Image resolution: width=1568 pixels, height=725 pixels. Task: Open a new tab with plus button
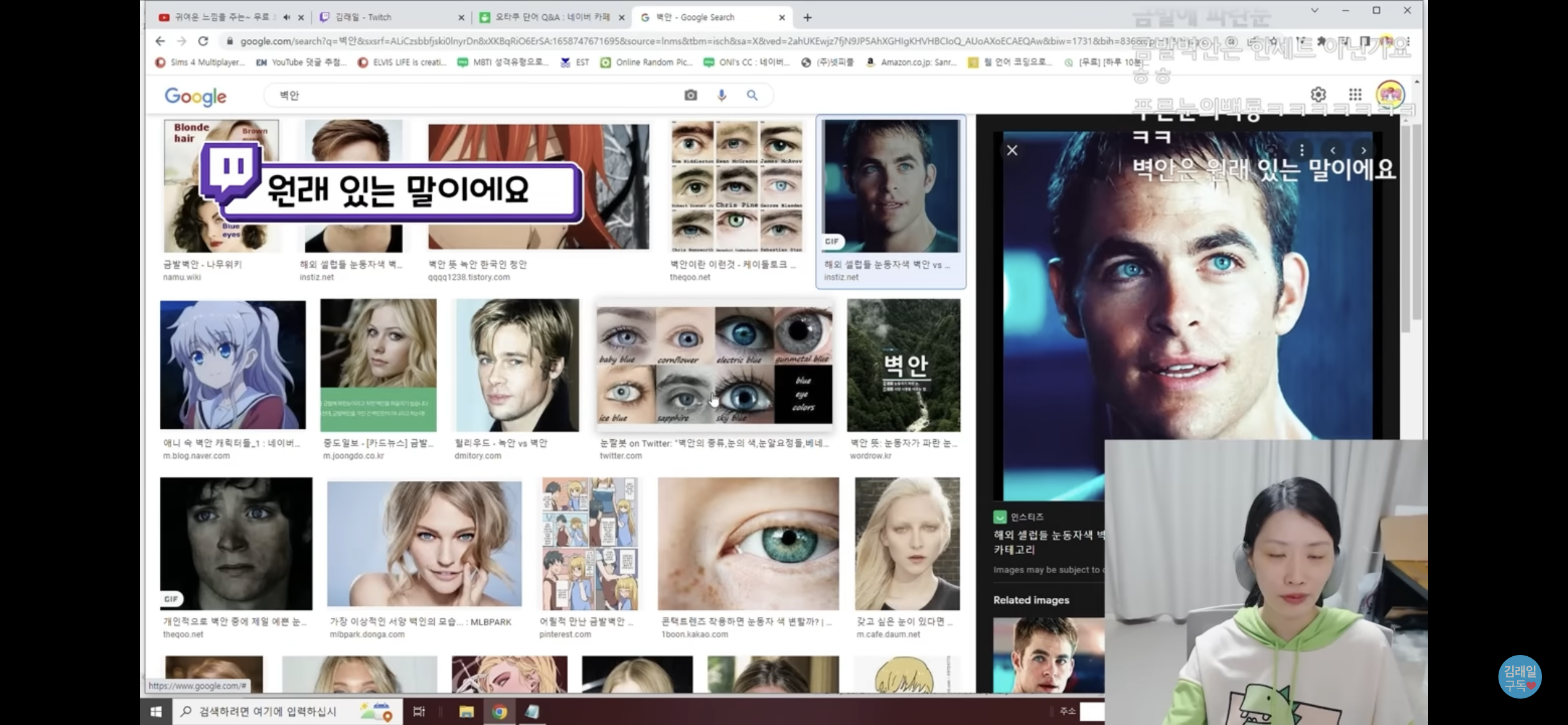pos(807,17)
